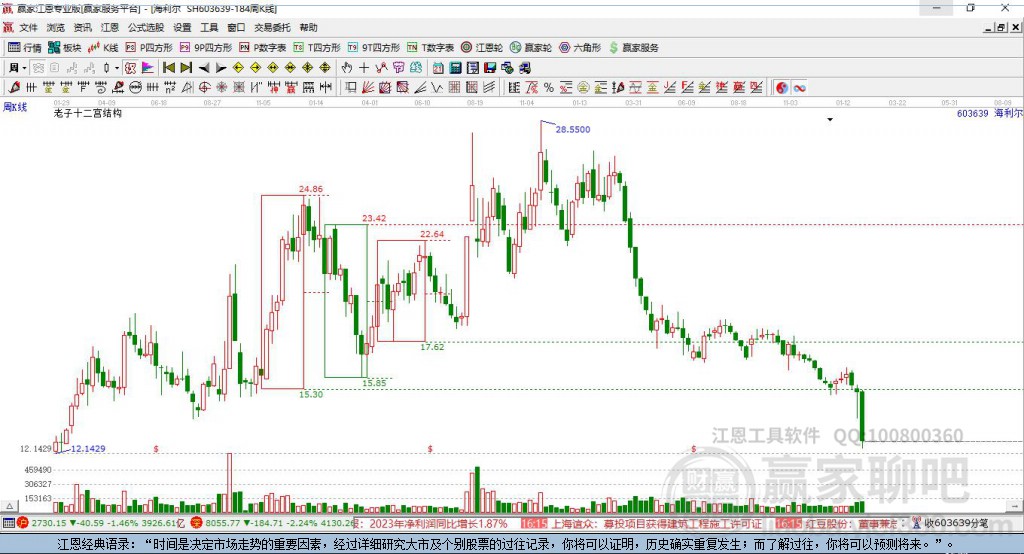The width and height of the screenshot is (1024, 554).
Task: Open the small chart dropdown triangle
Action: coord(830,120)
